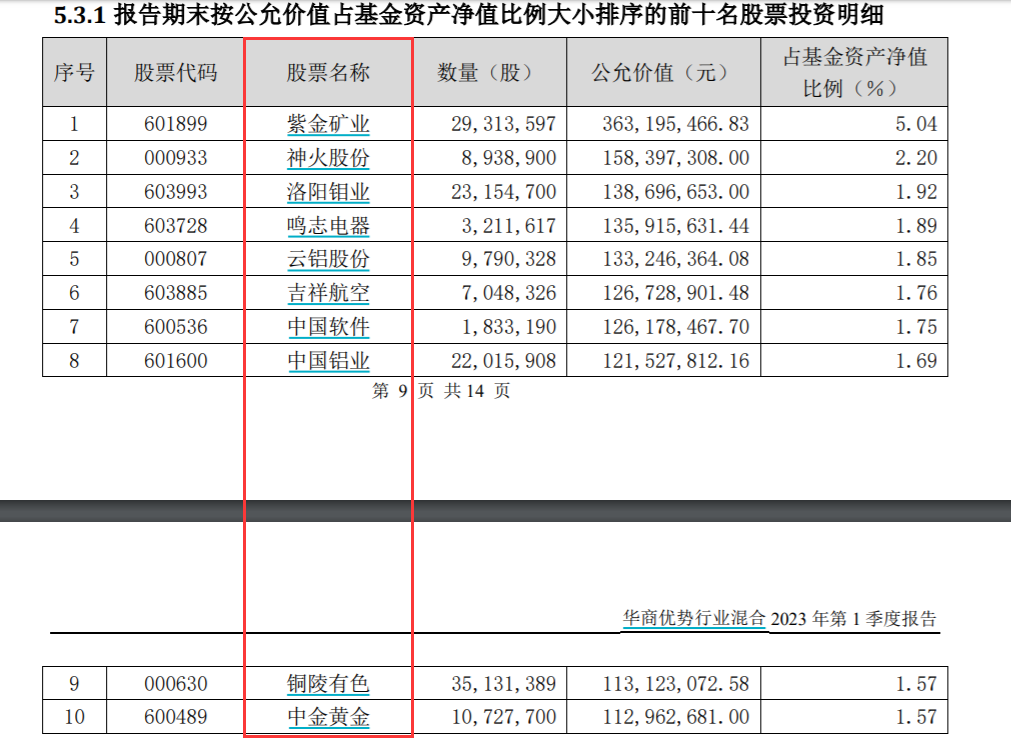
Task: Select the quantity 8,938,900
Action: click(509, 158)
